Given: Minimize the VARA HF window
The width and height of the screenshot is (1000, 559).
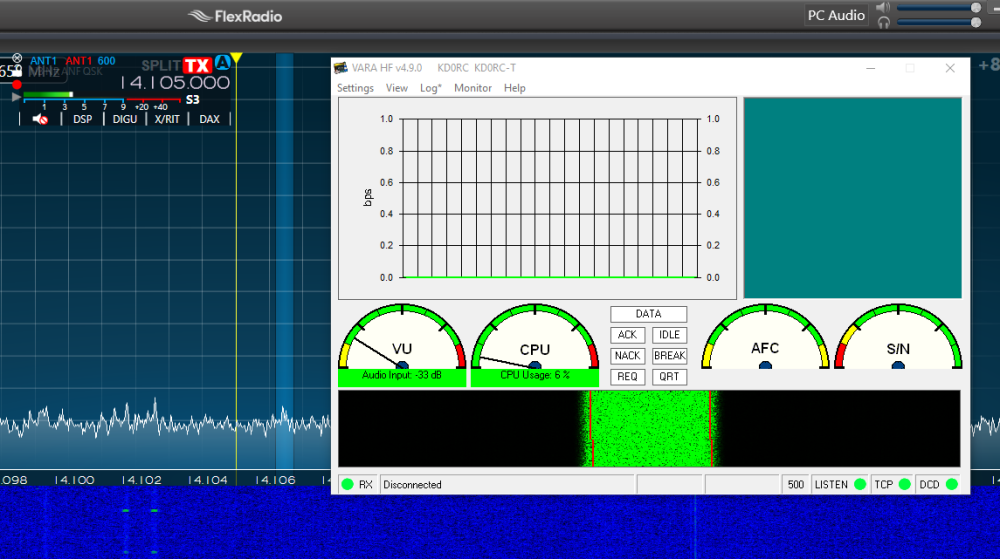Looking at the screenshot, I should coord(871,68).
